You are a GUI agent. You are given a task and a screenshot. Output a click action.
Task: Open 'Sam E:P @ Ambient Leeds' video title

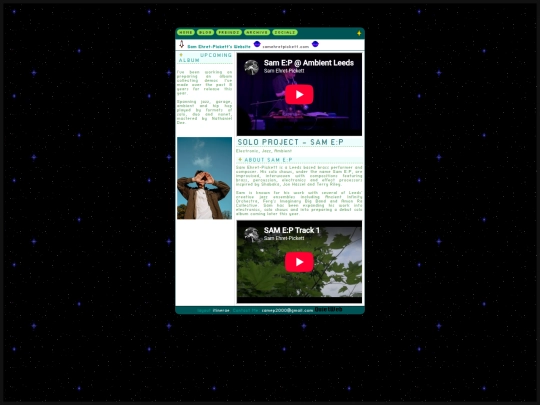(309, 63)
